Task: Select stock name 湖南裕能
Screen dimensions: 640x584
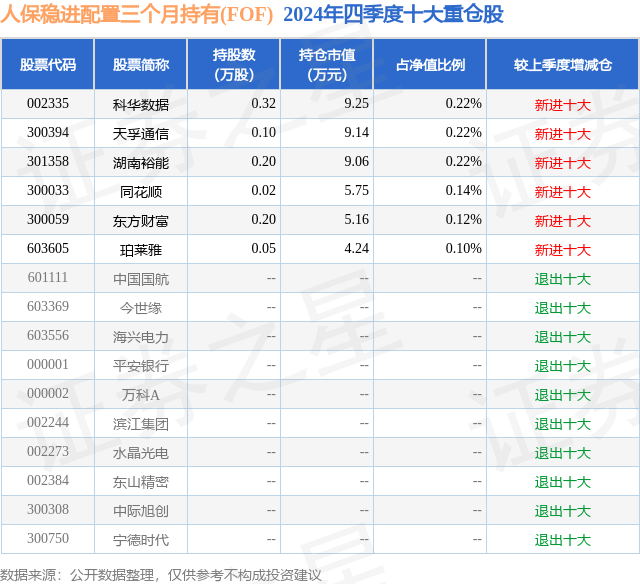Action: 141,163
